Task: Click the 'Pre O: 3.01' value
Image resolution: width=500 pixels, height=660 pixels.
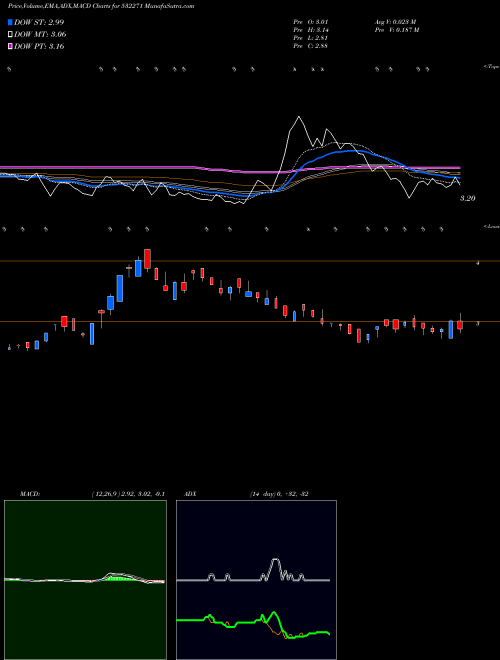Action: (311, 22)
